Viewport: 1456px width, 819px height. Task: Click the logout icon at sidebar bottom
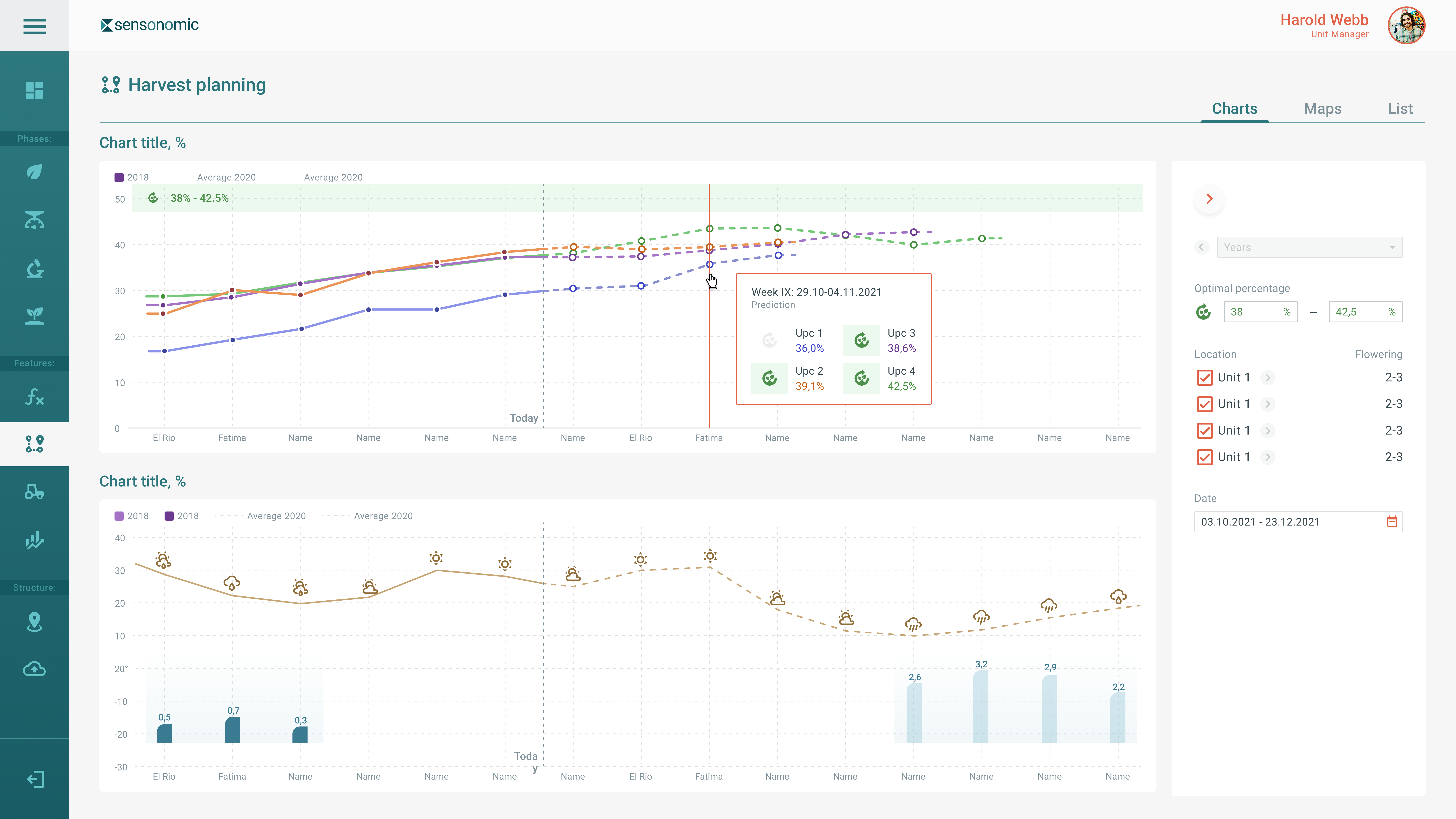click(x=35, y=779)
